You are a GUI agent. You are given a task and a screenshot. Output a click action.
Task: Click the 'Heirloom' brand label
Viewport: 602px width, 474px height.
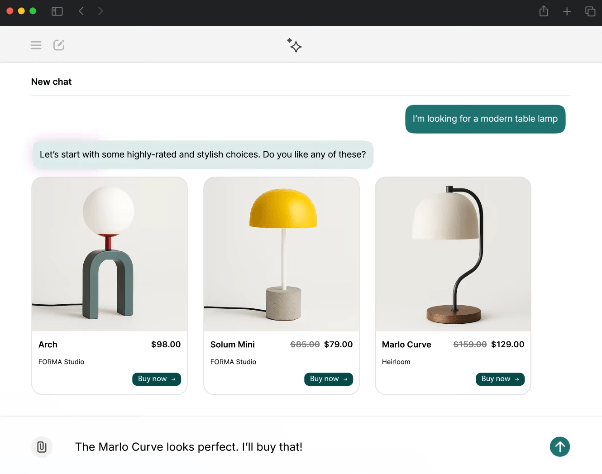[396, 362]
